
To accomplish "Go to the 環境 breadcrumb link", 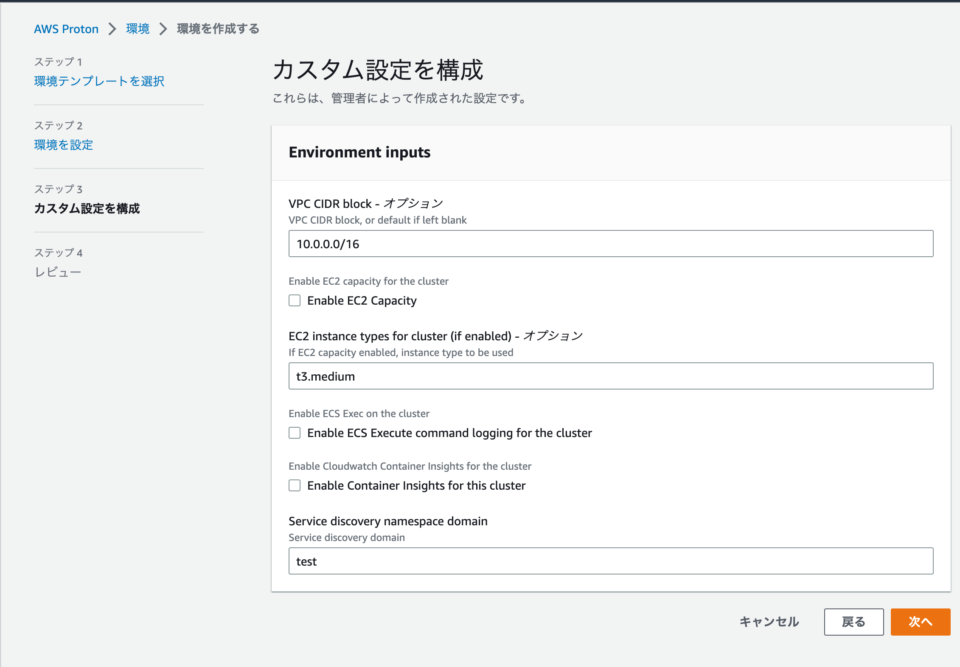I will [138, 29].
